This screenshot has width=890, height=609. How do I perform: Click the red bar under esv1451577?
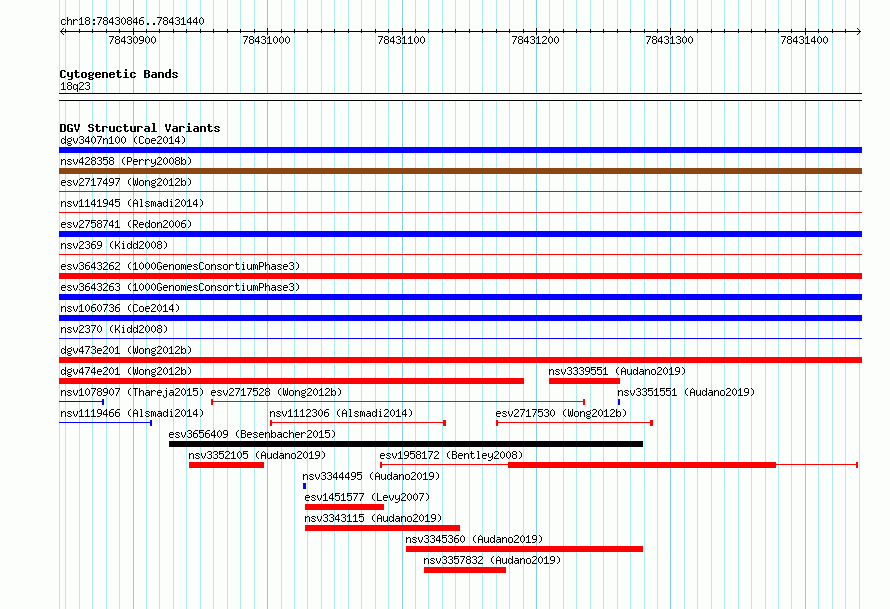point(345,507)
